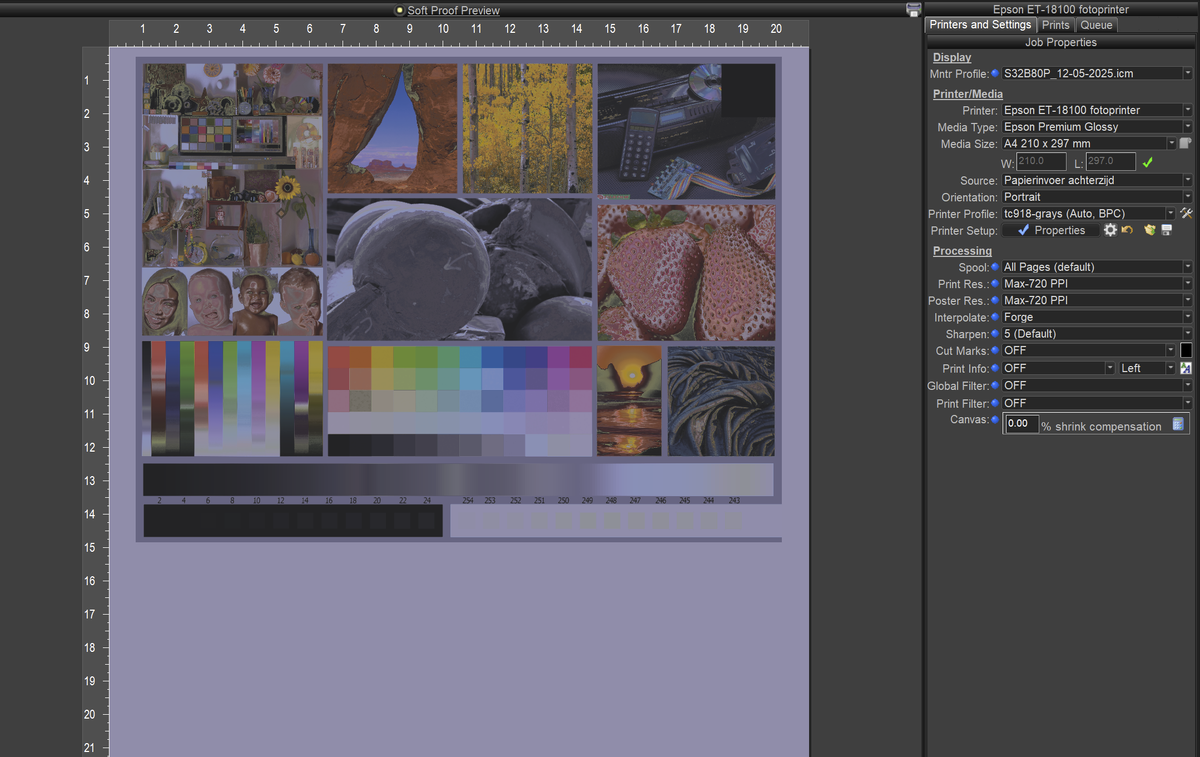Click the Display section heading

(x=952, y=58)
